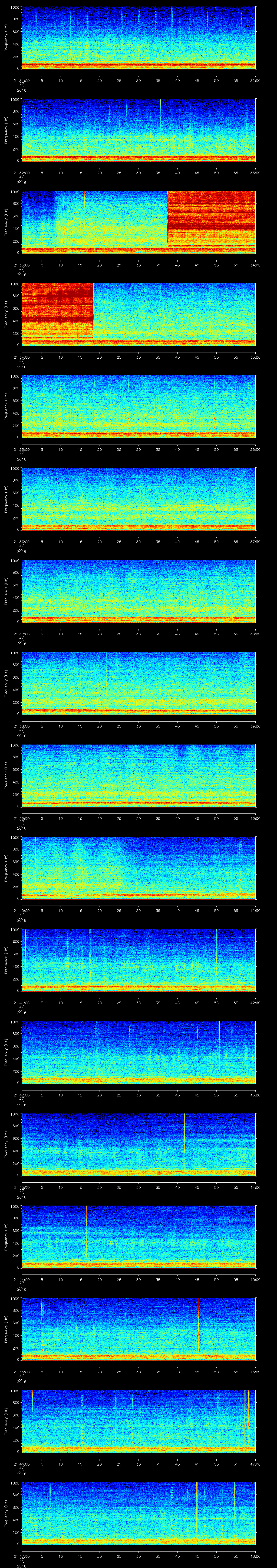Screen dimensions: 277x1568
Task: Click the 21:46:00 start time label
Action: tap(21, 1464)
